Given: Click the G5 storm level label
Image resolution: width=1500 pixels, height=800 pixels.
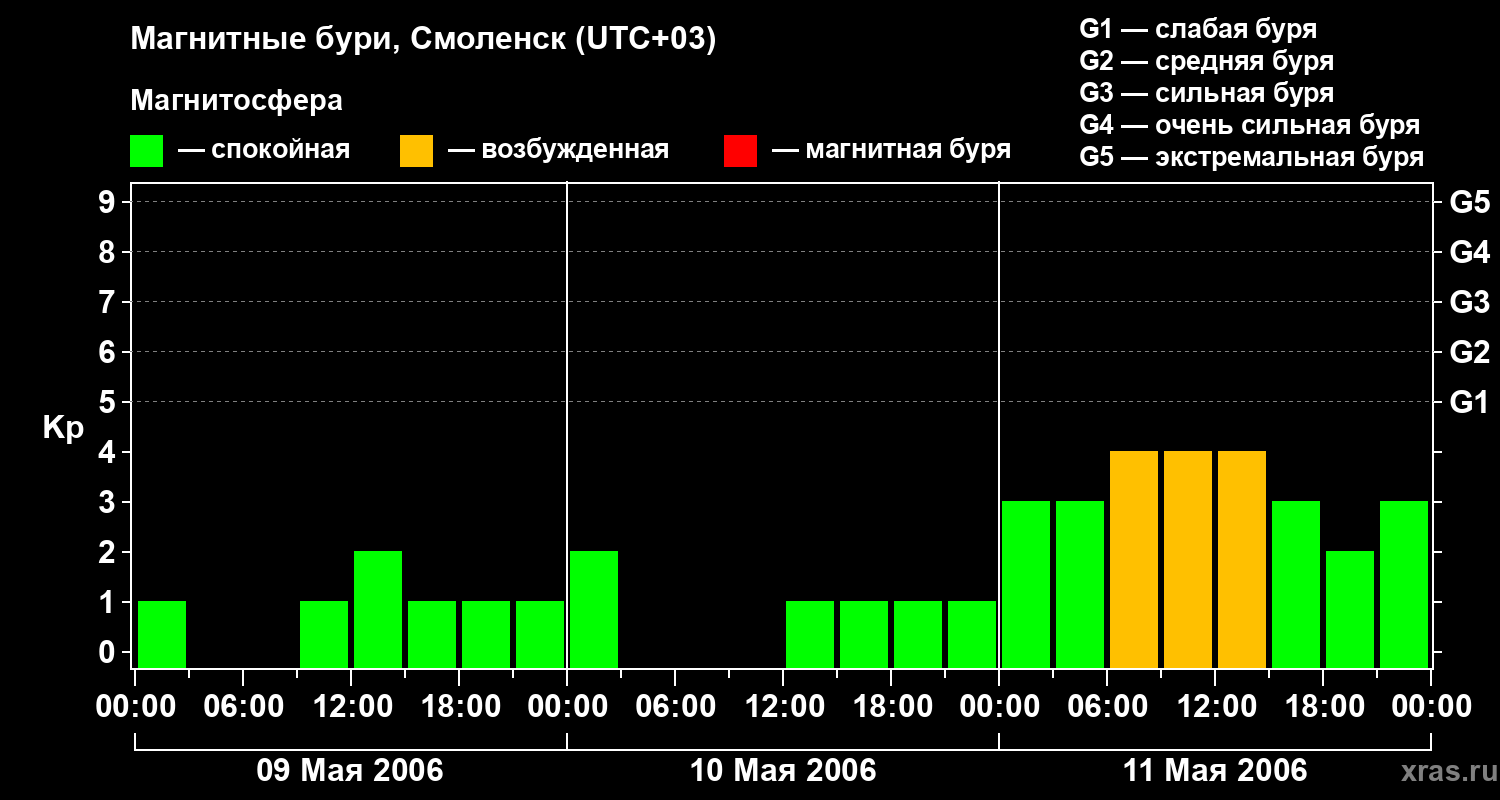Looking at the screenshot, I should point(1469,203).
